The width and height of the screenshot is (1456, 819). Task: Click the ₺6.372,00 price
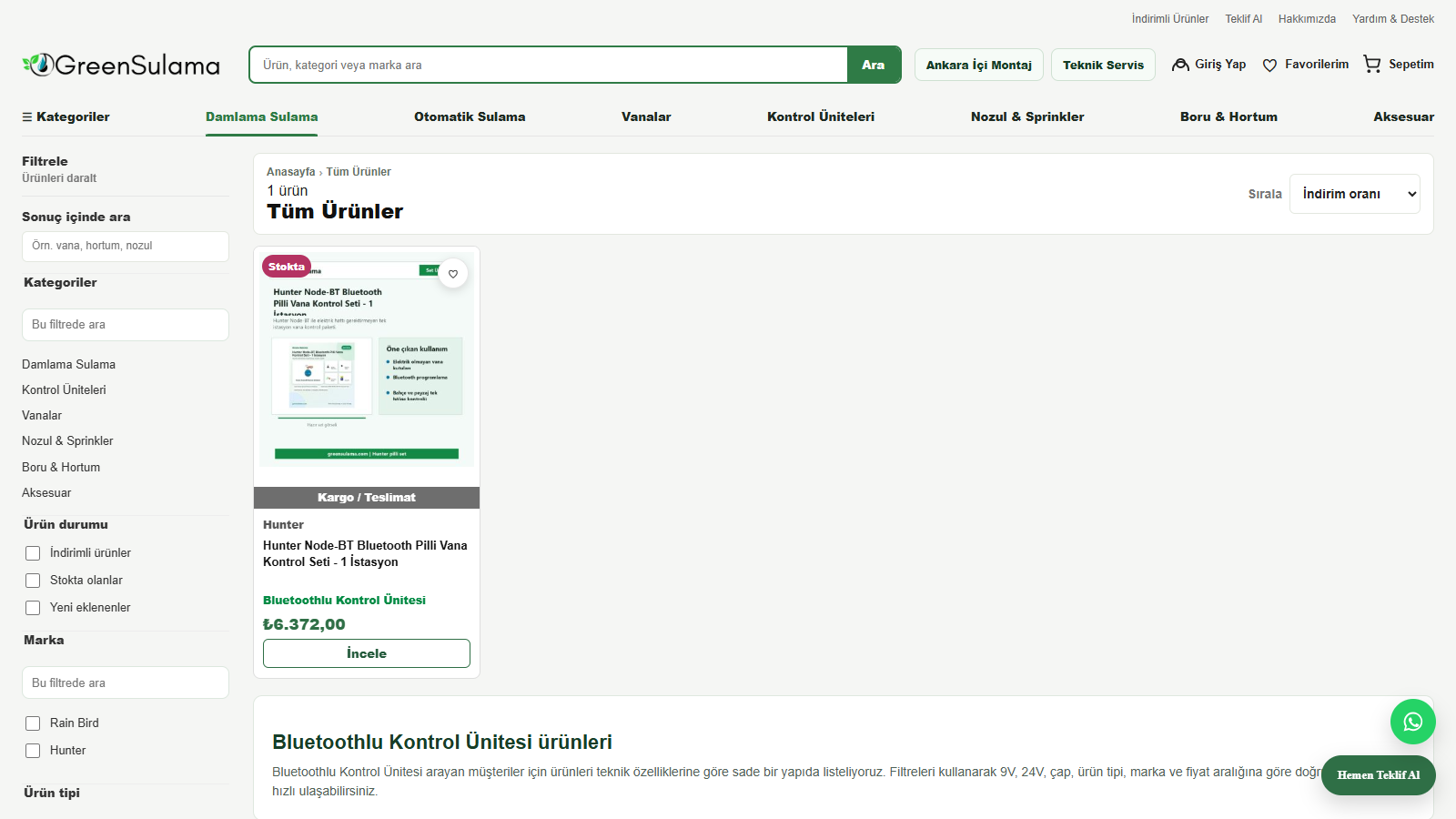(304, 624)
